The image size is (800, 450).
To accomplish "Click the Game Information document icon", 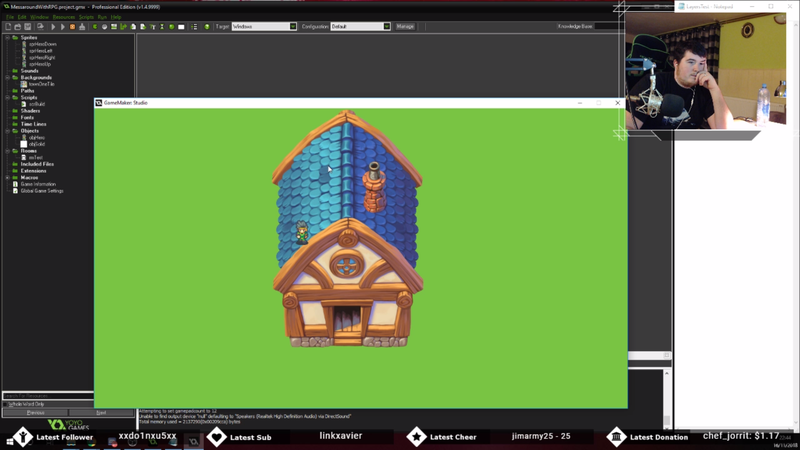I will pos(15,184).
